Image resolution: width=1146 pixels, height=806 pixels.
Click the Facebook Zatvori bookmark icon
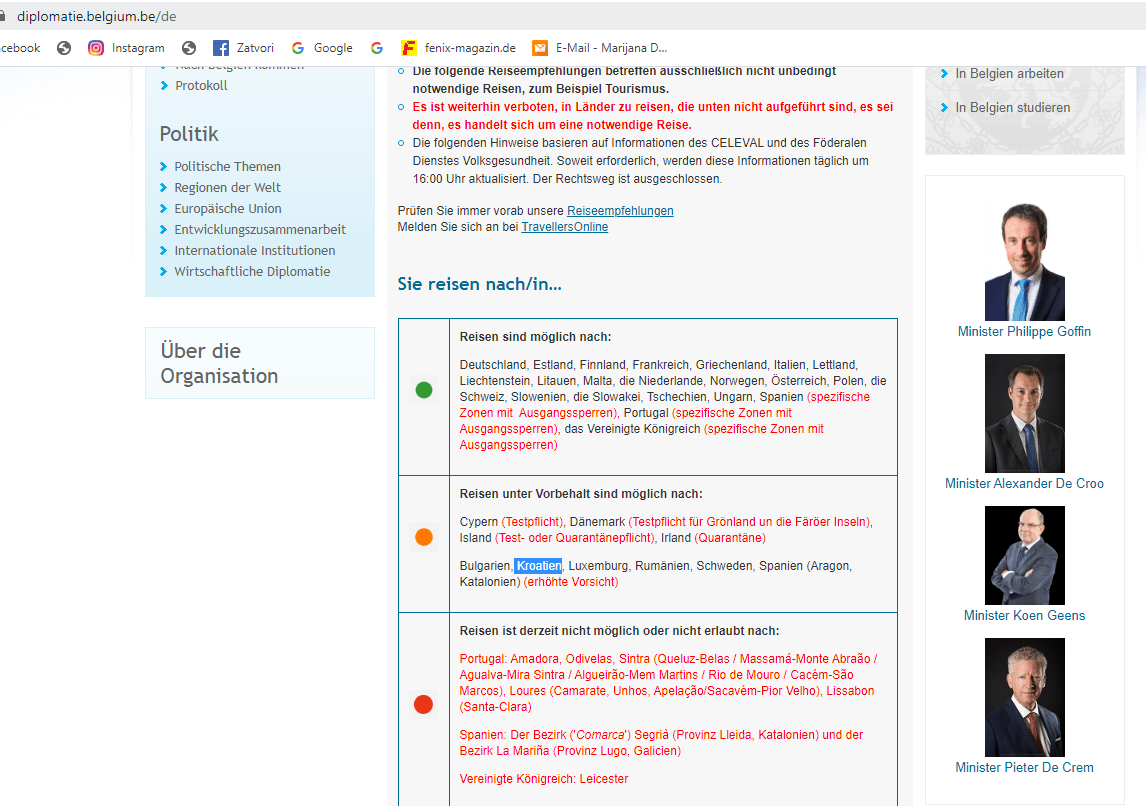pos(221,48)
